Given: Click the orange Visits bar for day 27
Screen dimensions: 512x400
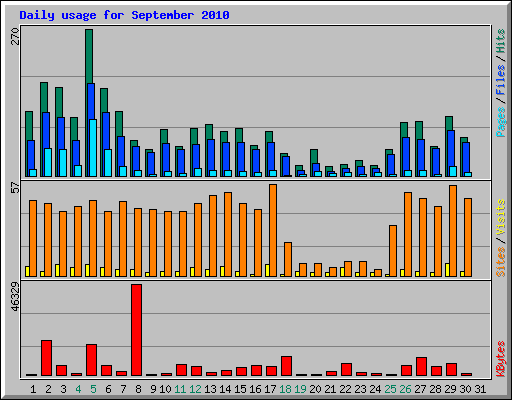Looking at the screenshot, I should [x=423, y=237].
